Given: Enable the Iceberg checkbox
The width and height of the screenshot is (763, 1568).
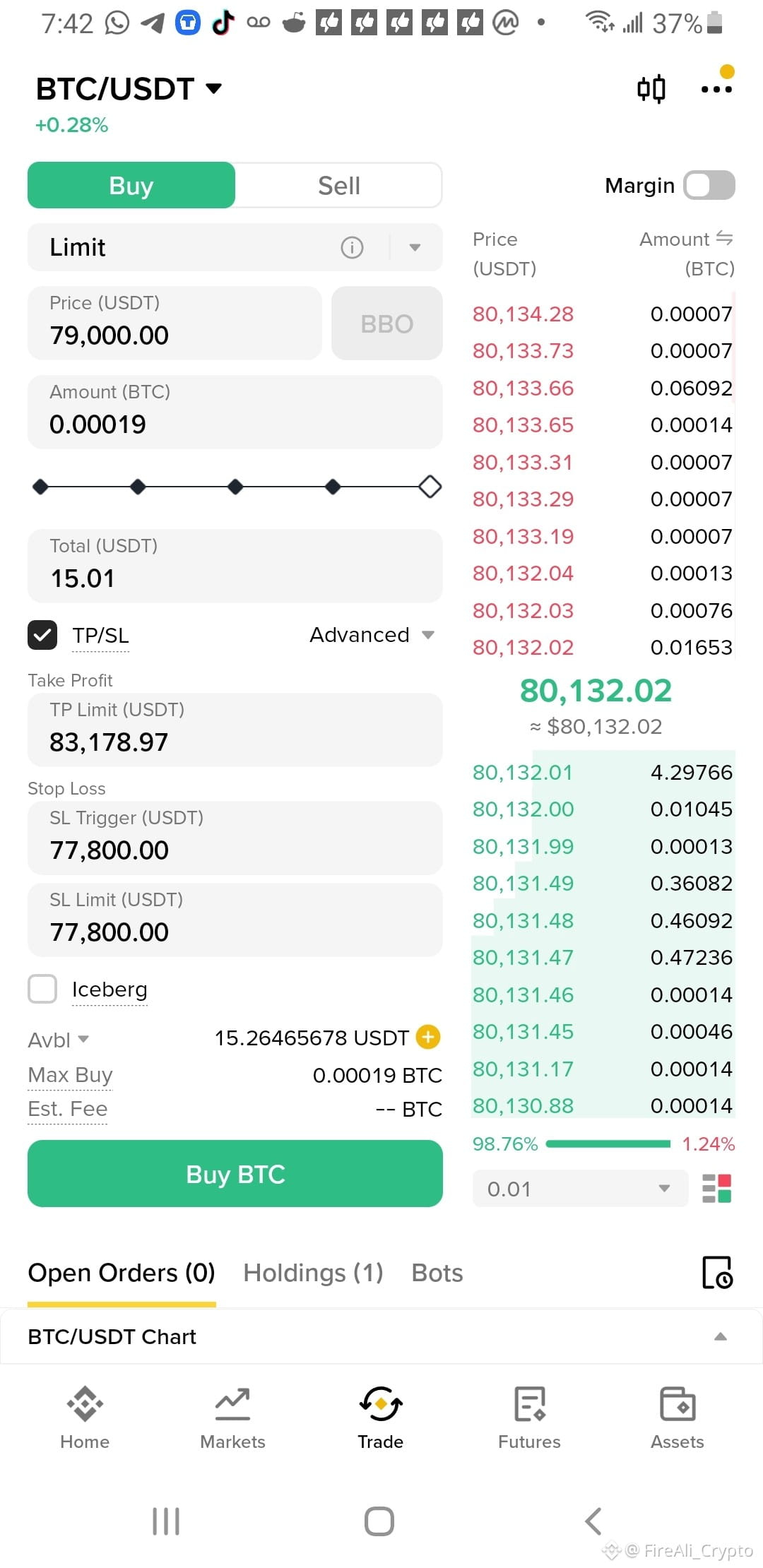Looking at the screenshot, I should 42,989.
